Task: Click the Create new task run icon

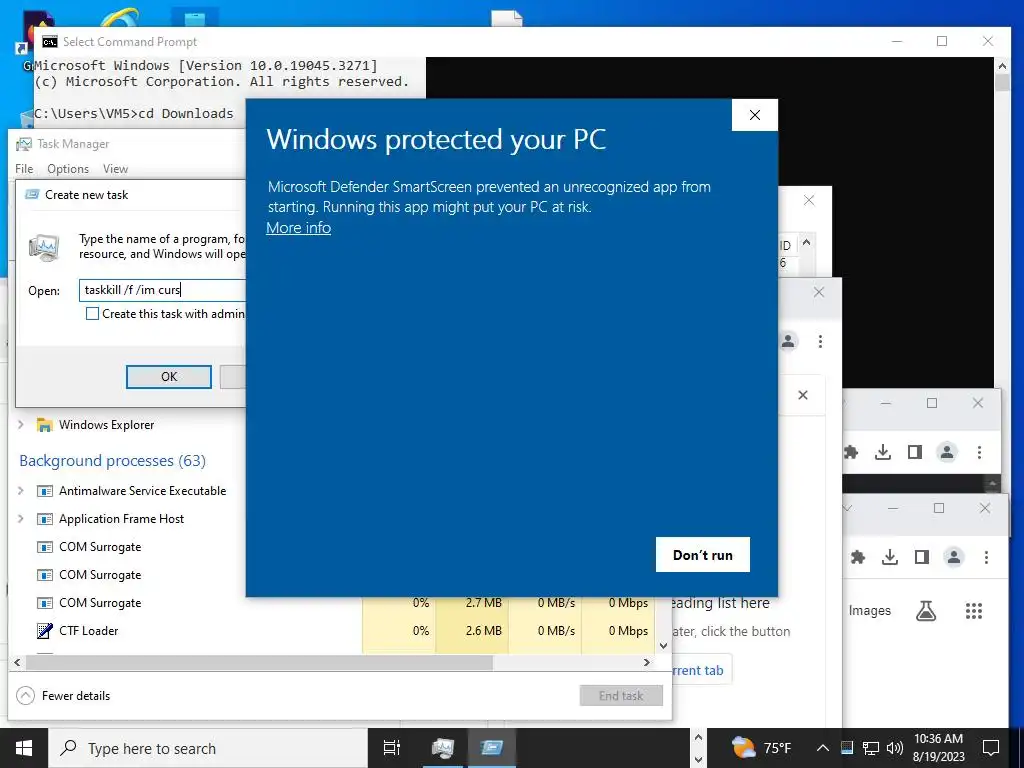Action: pyautogui.click(x=33, y=195)
